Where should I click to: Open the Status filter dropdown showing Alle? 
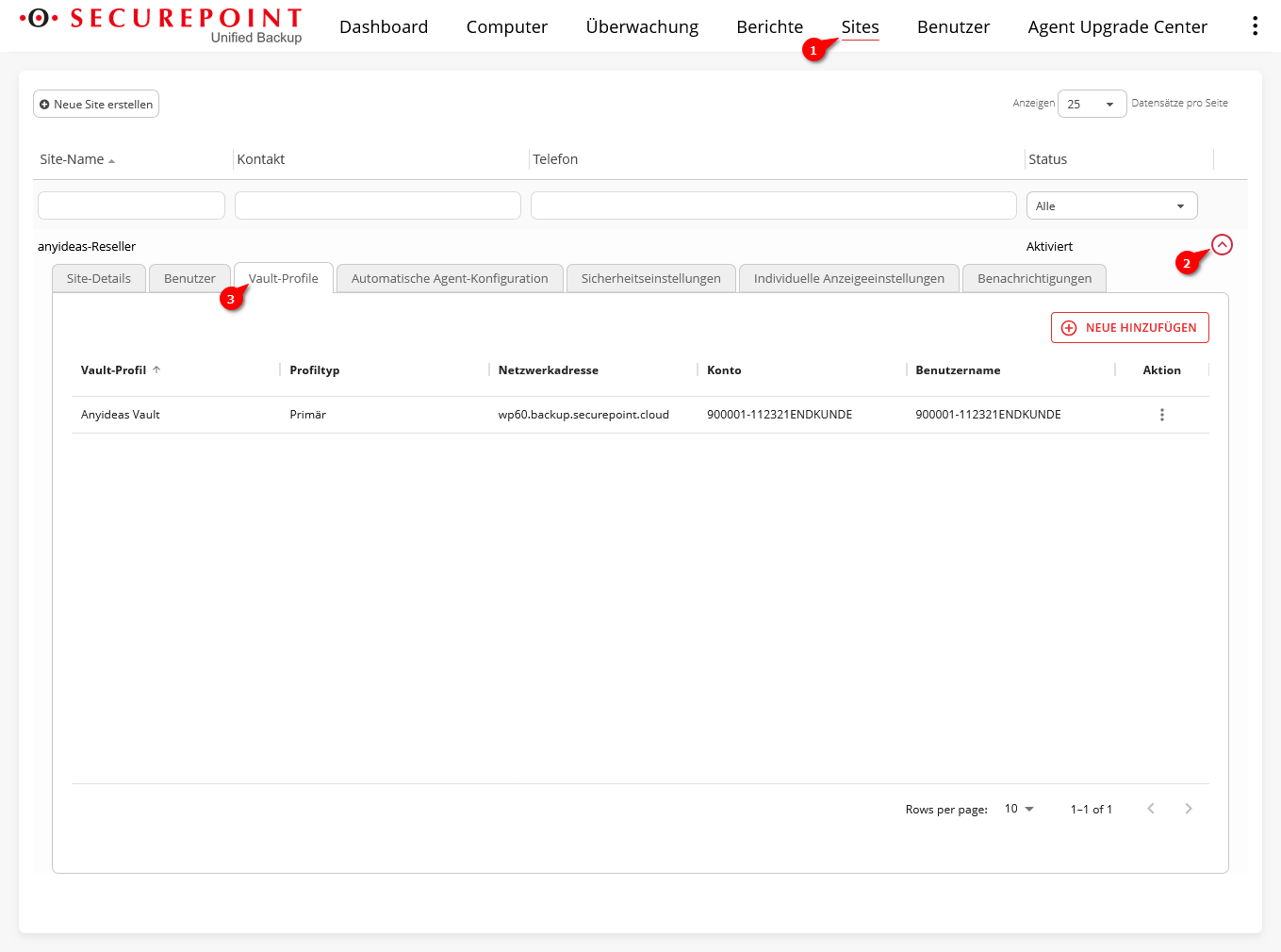tap(1110, 205)
